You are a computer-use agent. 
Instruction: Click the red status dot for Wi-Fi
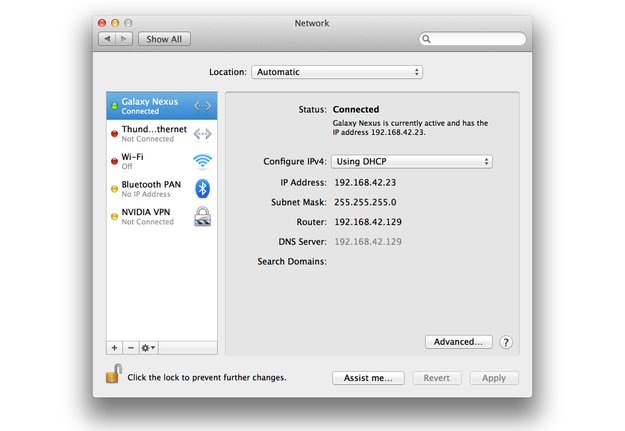pyautogui.click(x=114, y=161)
